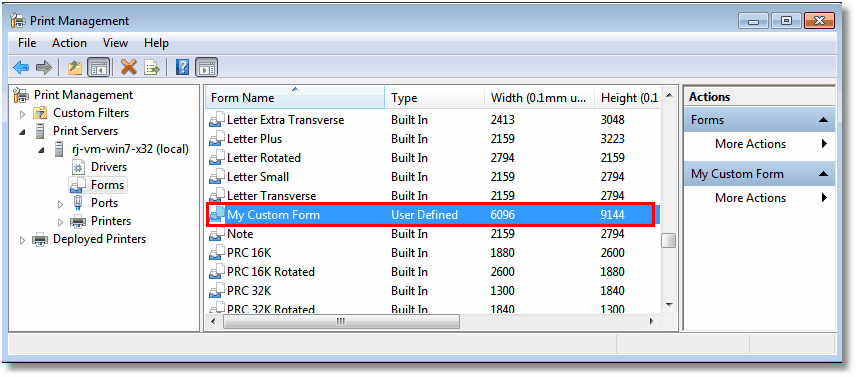Click the Print Management root node icon
Viewport: 856px width, 377px height.
21,95
